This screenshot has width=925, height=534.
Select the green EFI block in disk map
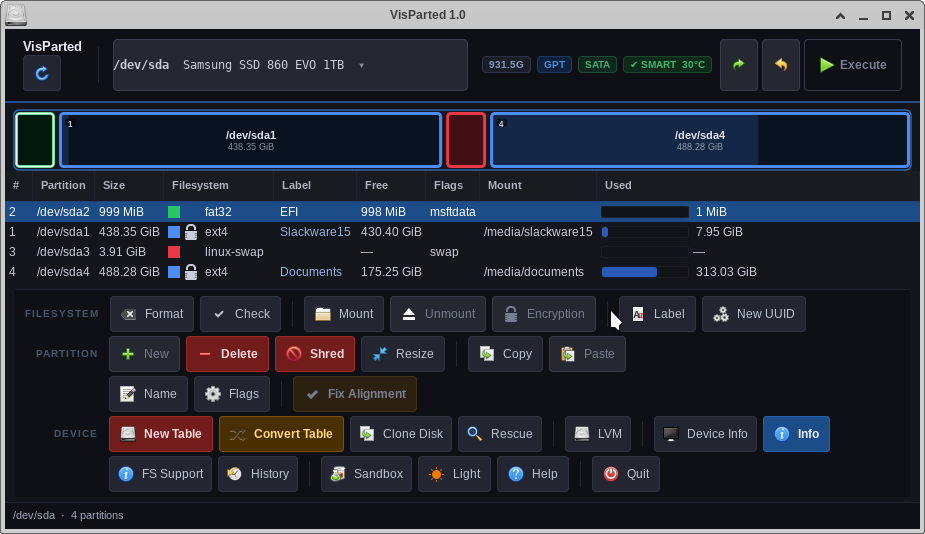tap(35, 140)
